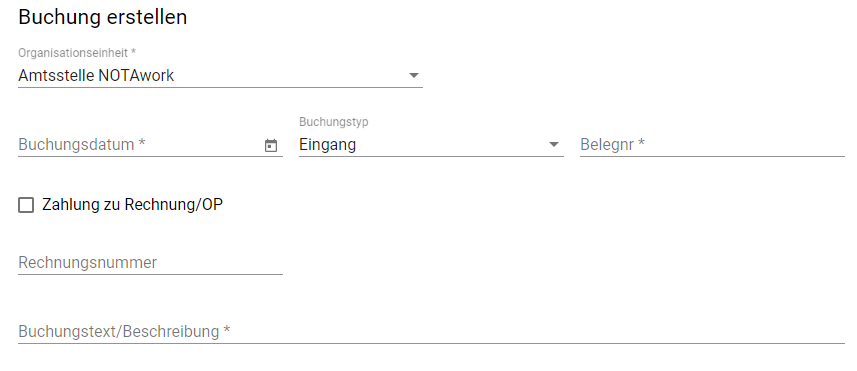This screenshot has width=857, height=371.
Task: Click the 'Zahlung zu Rechnung/OP' label text
Action: pyautogui.click(x=132, y=205)
